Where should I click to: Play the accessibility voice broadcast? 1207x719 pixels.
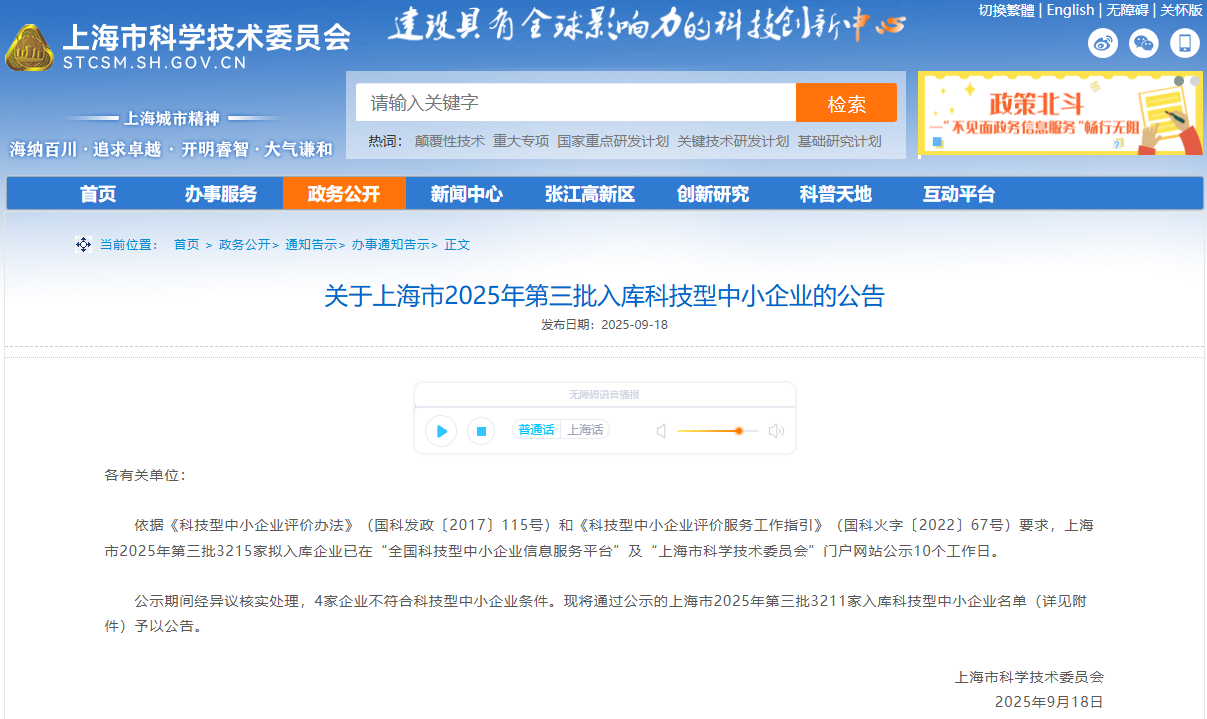[440, 430]
